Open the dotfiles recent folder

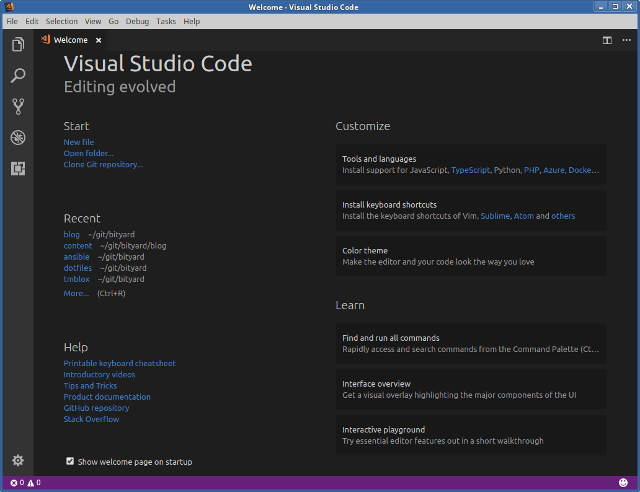click(x=77, y=268)
